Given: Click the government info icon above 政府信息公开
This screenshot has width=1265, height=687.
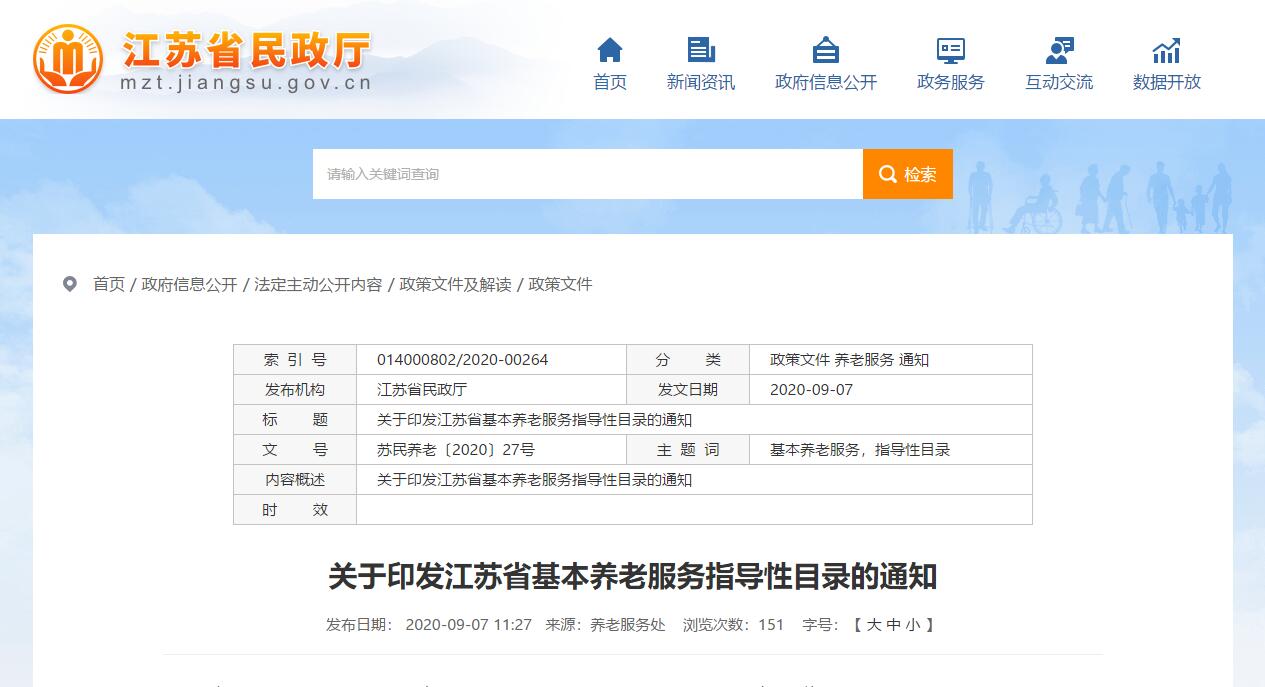Looking at the screenshot, I should click(x=826, y=50).
